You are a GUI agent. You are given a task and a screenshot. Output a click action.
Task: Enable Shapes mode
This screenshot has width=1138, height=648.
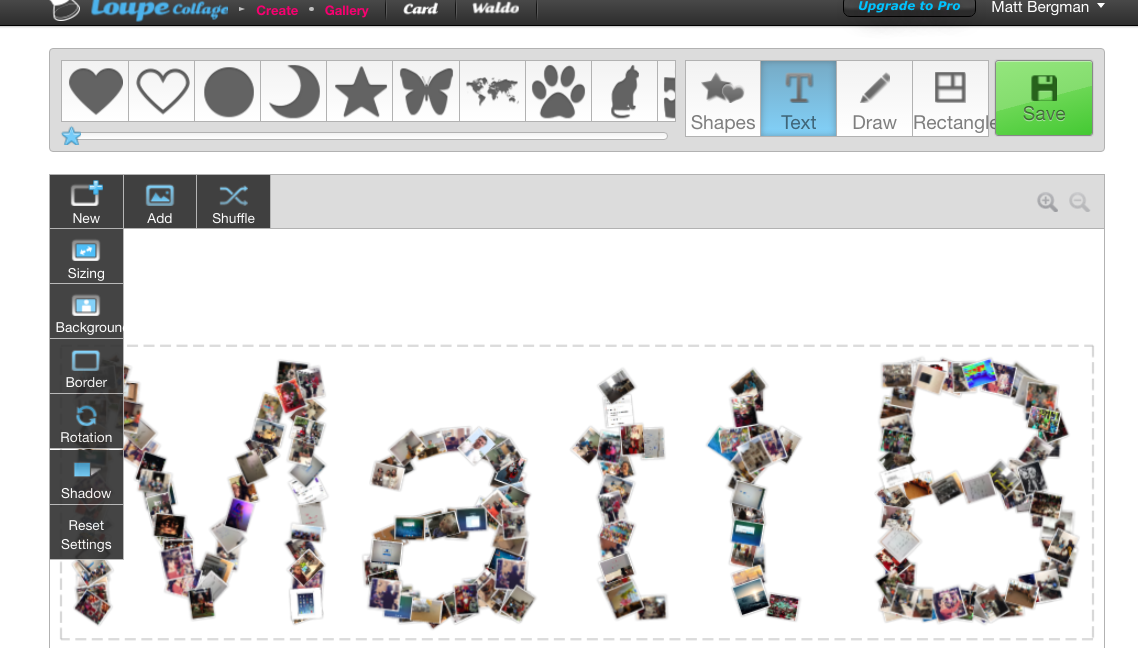[722, 97]
